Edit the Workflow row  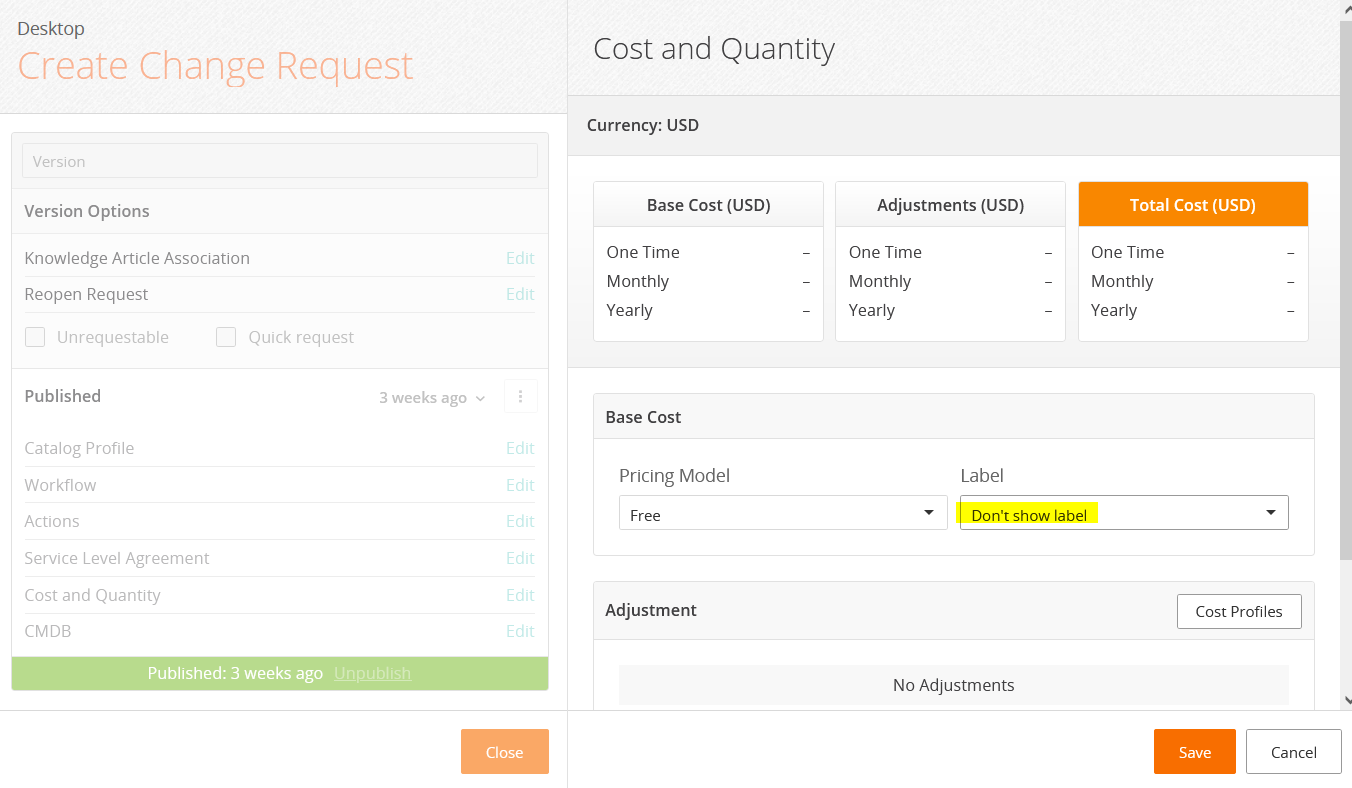tap(520, 485)
